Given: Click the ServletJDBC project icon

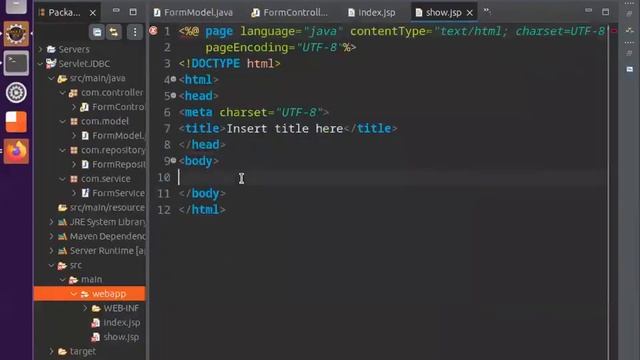Looking at the screenshot, I should click(51, 64).
